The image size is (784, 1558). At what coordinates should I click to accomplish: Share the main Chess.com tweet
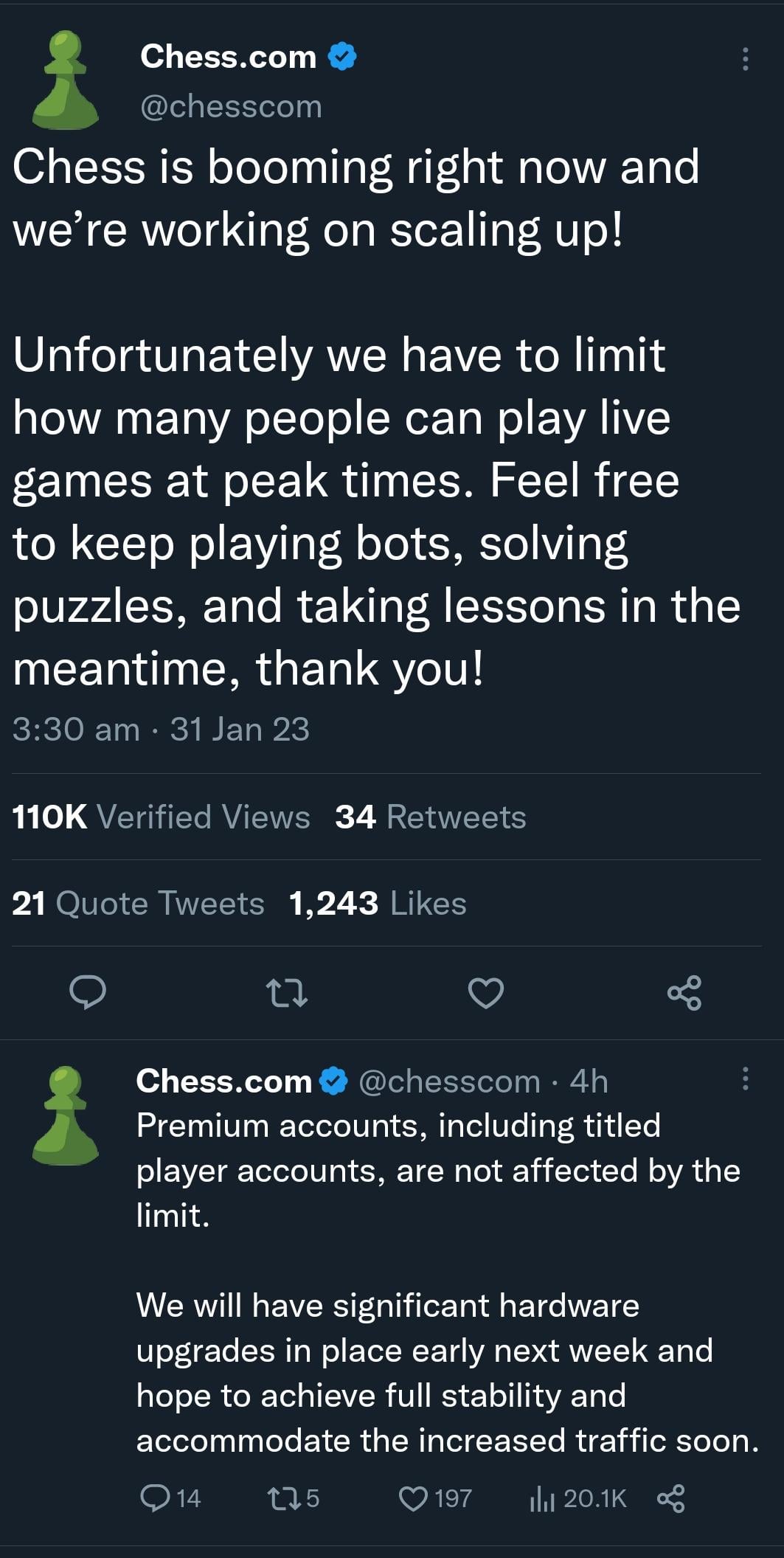[x=684, y=993]
